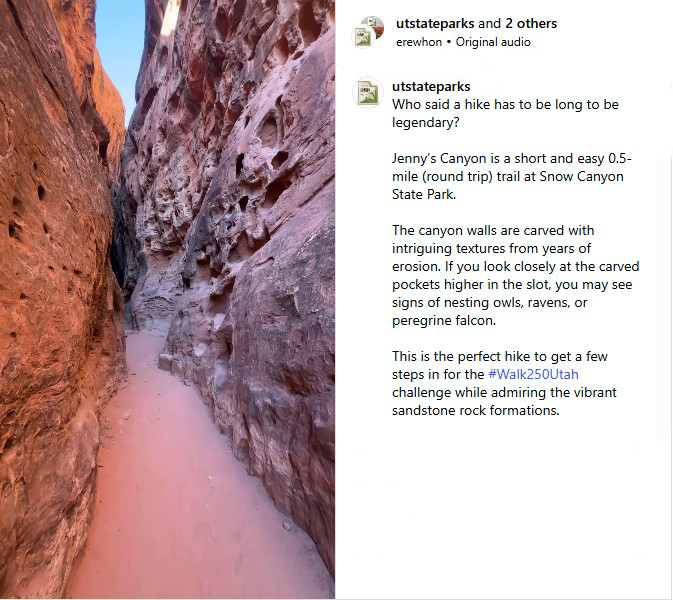Click the 'Who said a hike' caption line

pos(505,113)
